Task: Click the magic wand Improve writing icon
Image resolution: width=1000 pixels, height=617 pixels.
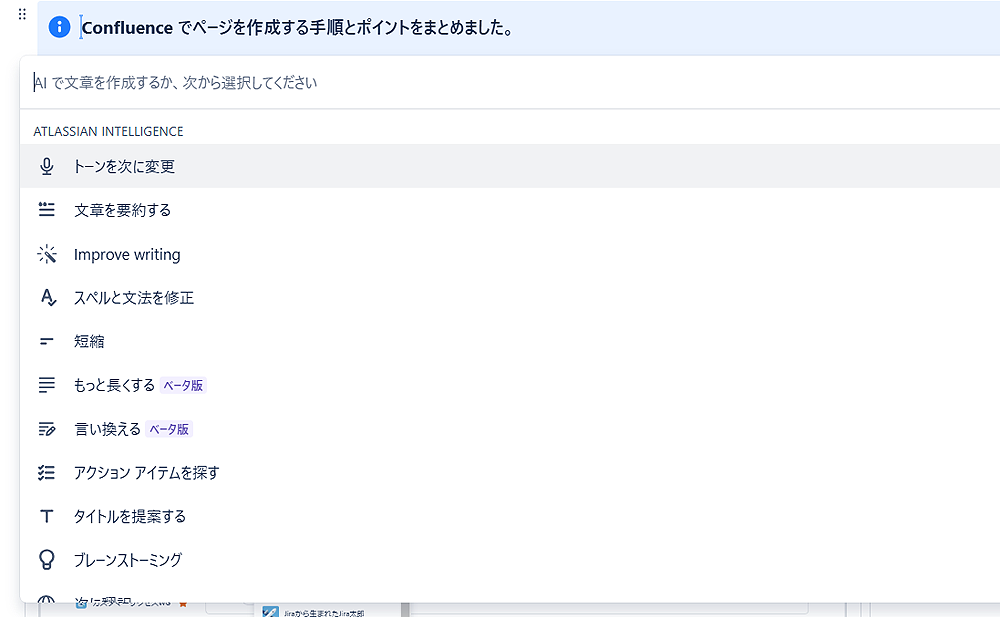Action: [x=47, y=254]
